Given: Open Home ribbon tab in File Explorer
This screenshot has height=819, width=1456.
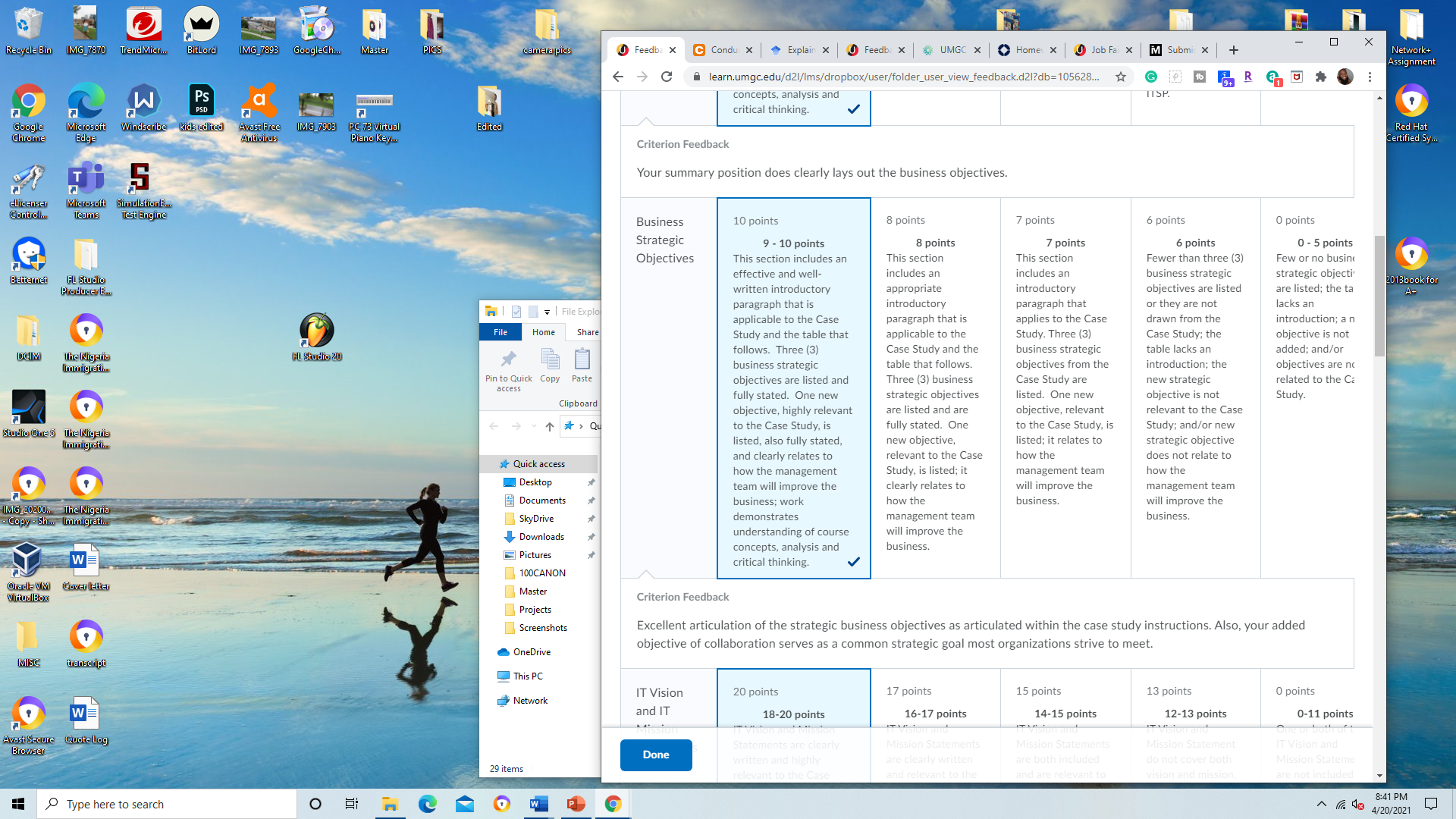Looking at the screenshot, I should [543, 332].
